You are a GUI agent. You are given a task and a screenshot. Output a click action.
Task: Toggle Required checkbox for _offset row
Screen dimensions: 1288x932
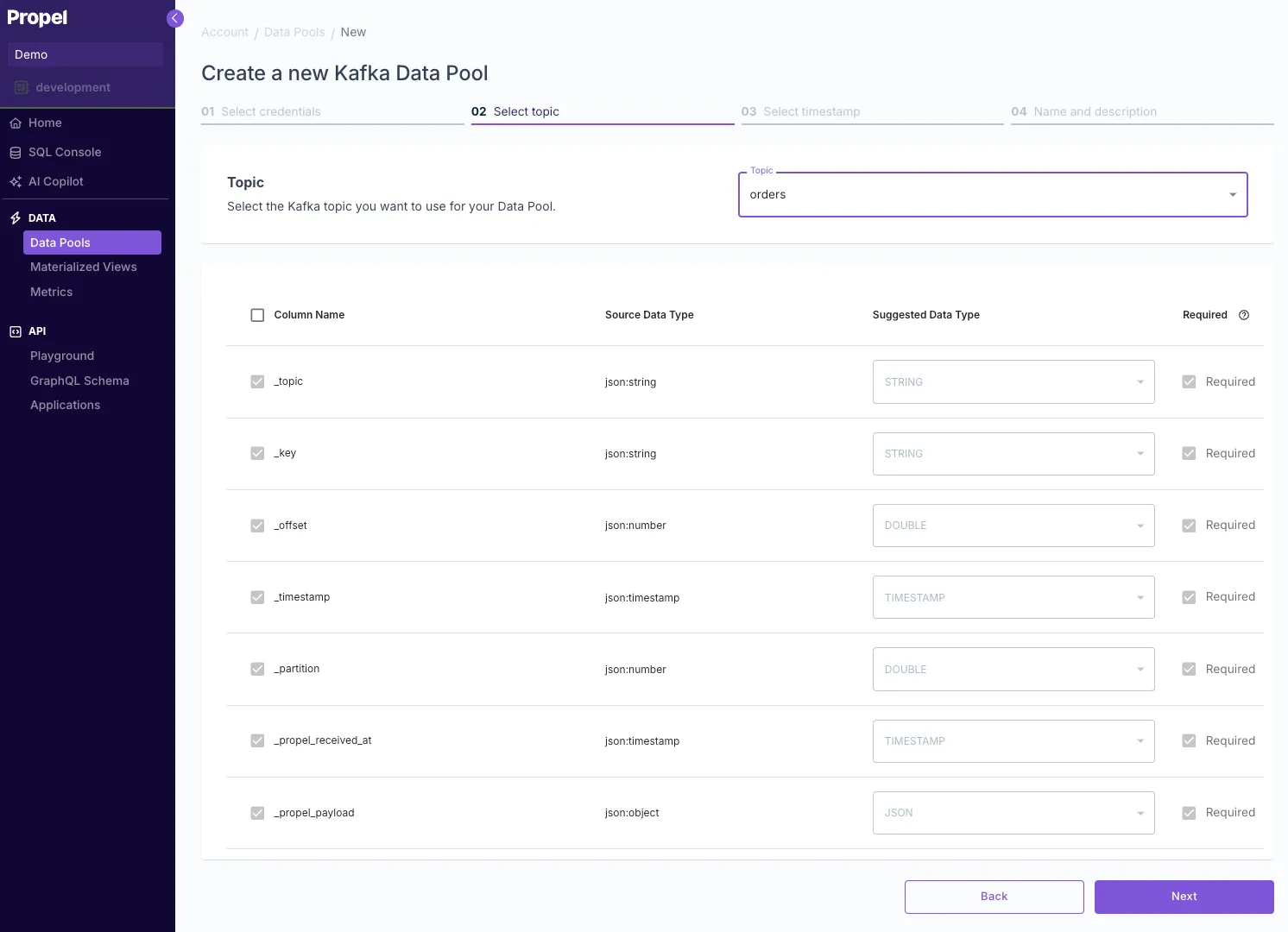click(x=1189, y=526)
